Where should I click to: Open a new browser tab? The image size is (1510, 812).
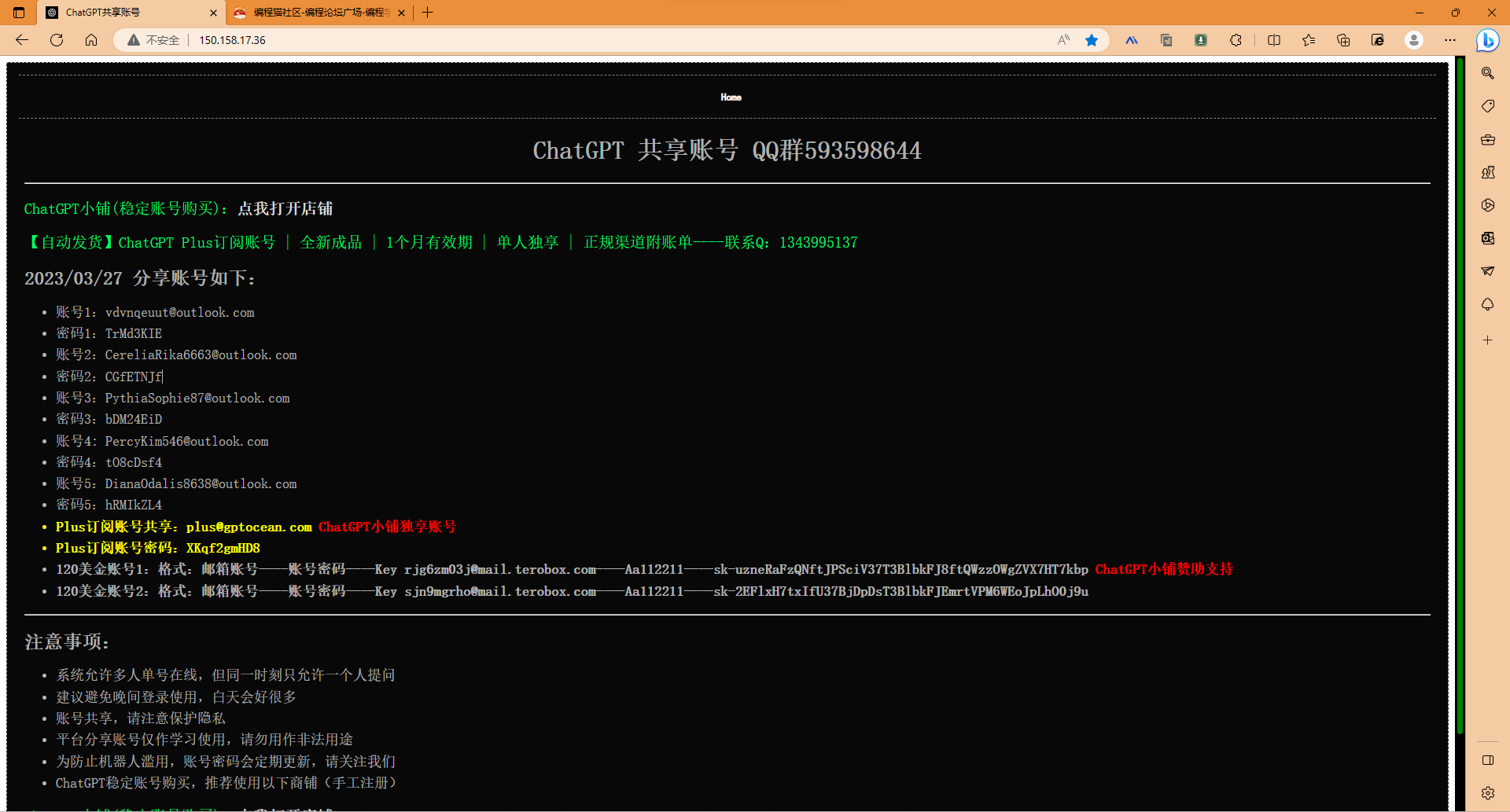428,13
